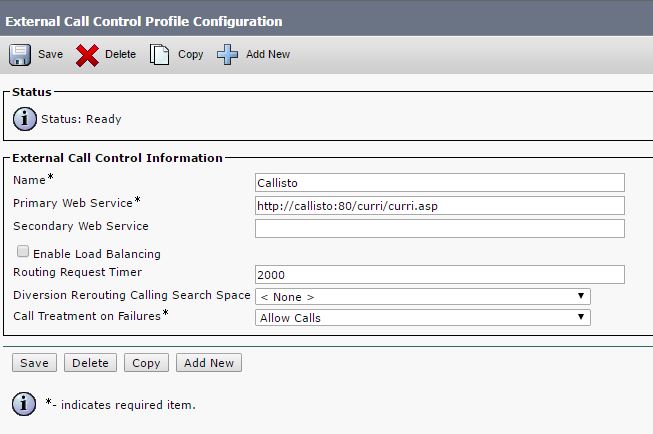Click the Add New text in top toolbar
Viewport: 653px width, 434px height.
click(268, 54)
